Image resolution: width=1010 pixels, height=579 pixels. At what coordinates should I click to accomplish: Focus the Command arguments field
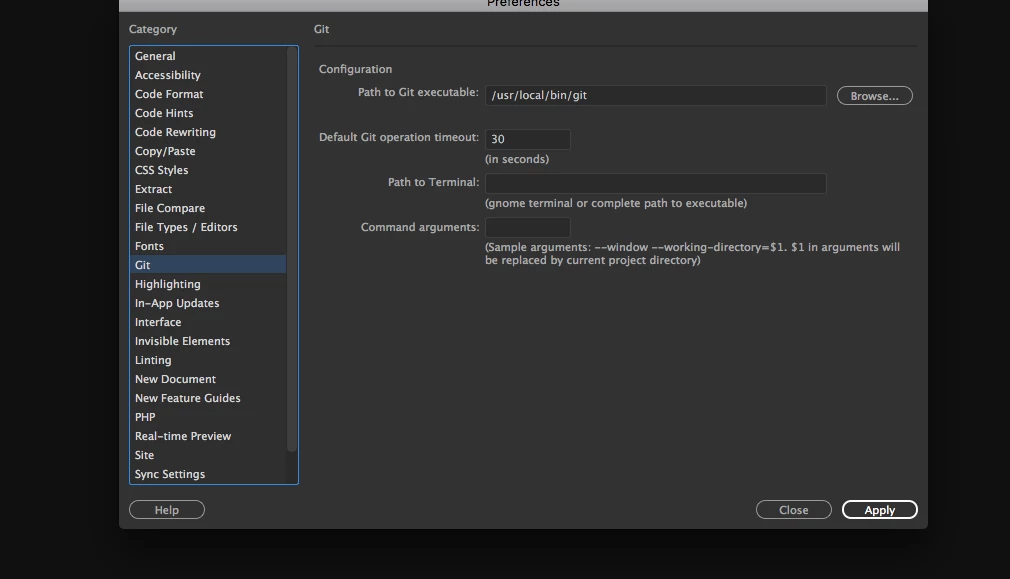pos(528,227)
